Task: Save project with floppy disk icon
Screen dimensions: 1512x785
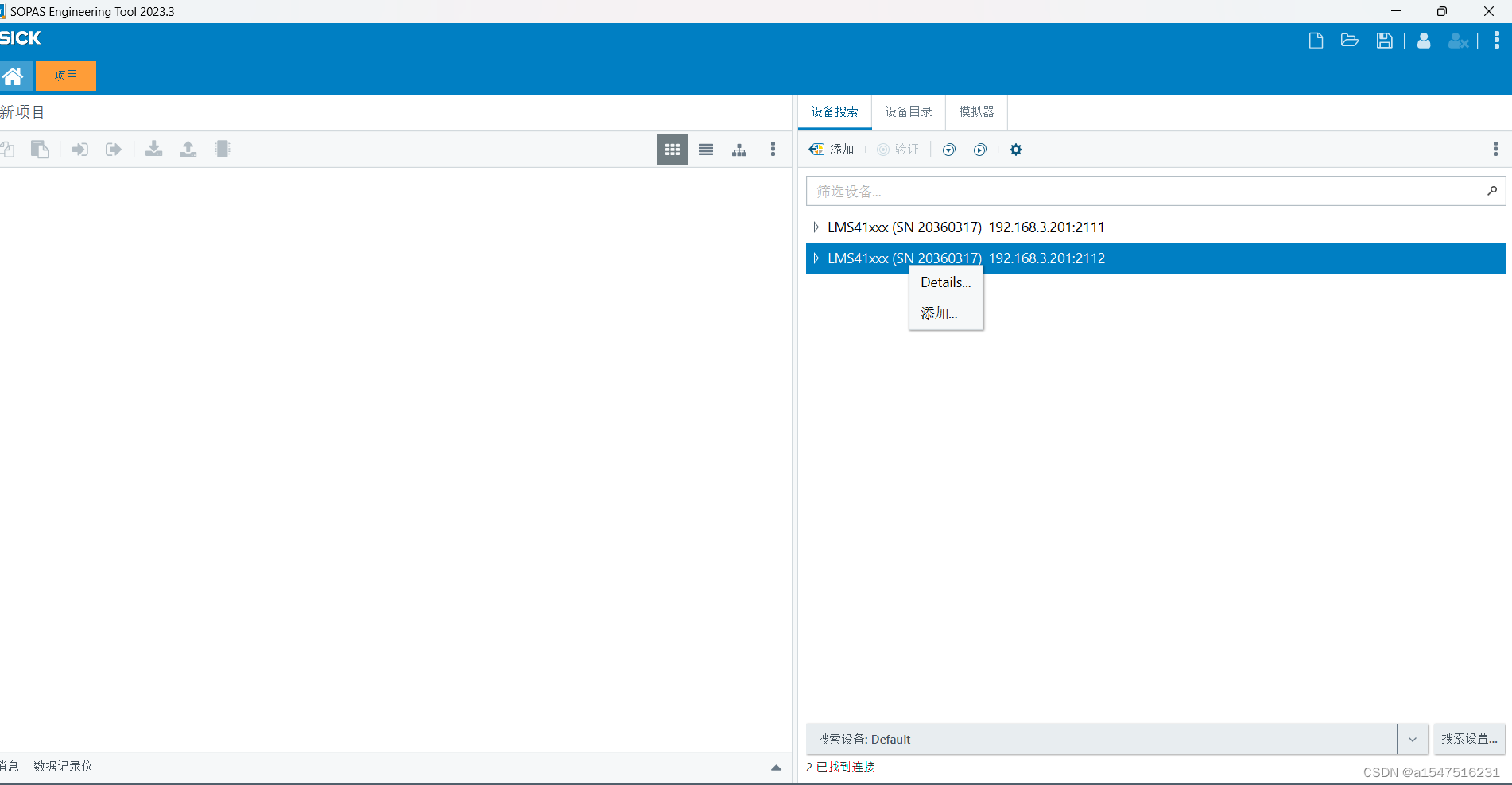Action: point(1385,41)
